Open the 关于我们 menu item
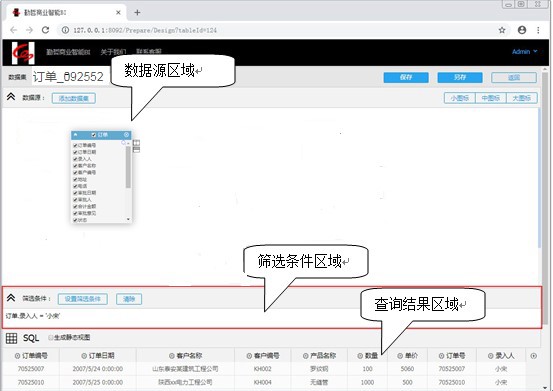The height and width of the screenshot is (391, 553). [113, 52]
